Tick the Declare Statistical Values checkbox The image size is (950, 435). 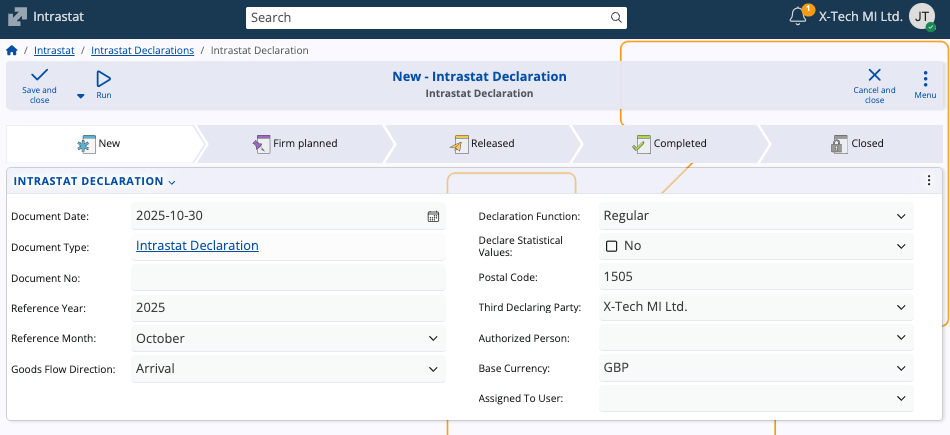coord(612,246)
